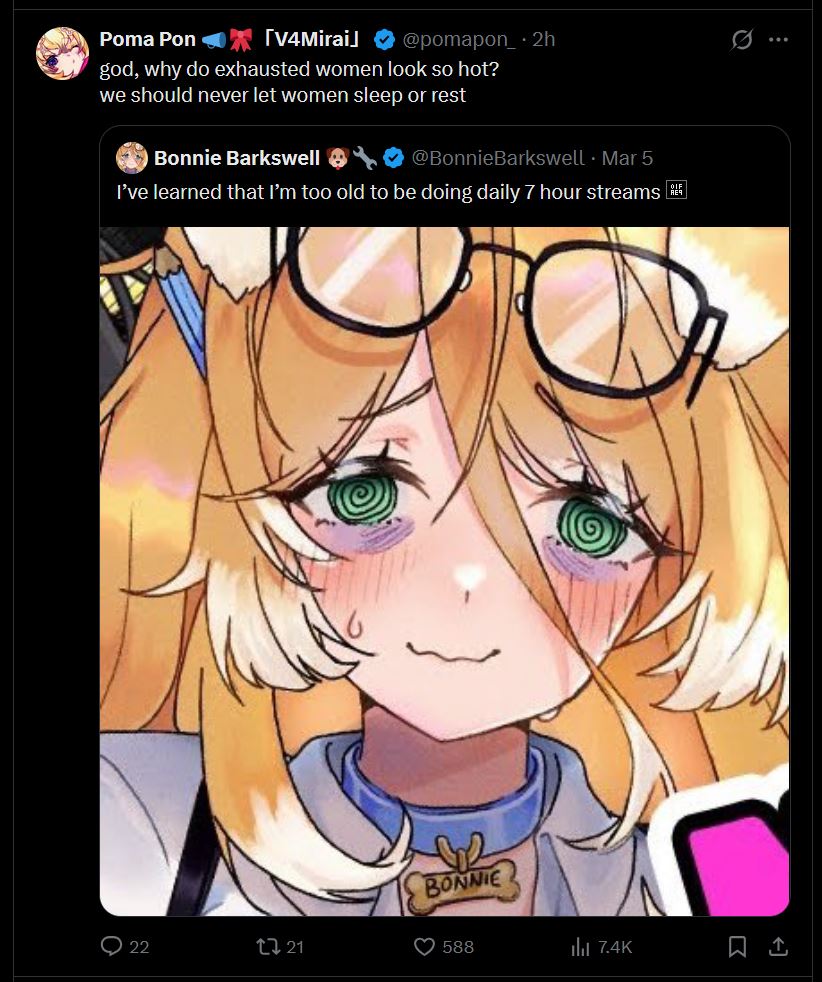Screen dimensions: 822x982
Task: Expand the quoted anime girl image
Action: 444,571
